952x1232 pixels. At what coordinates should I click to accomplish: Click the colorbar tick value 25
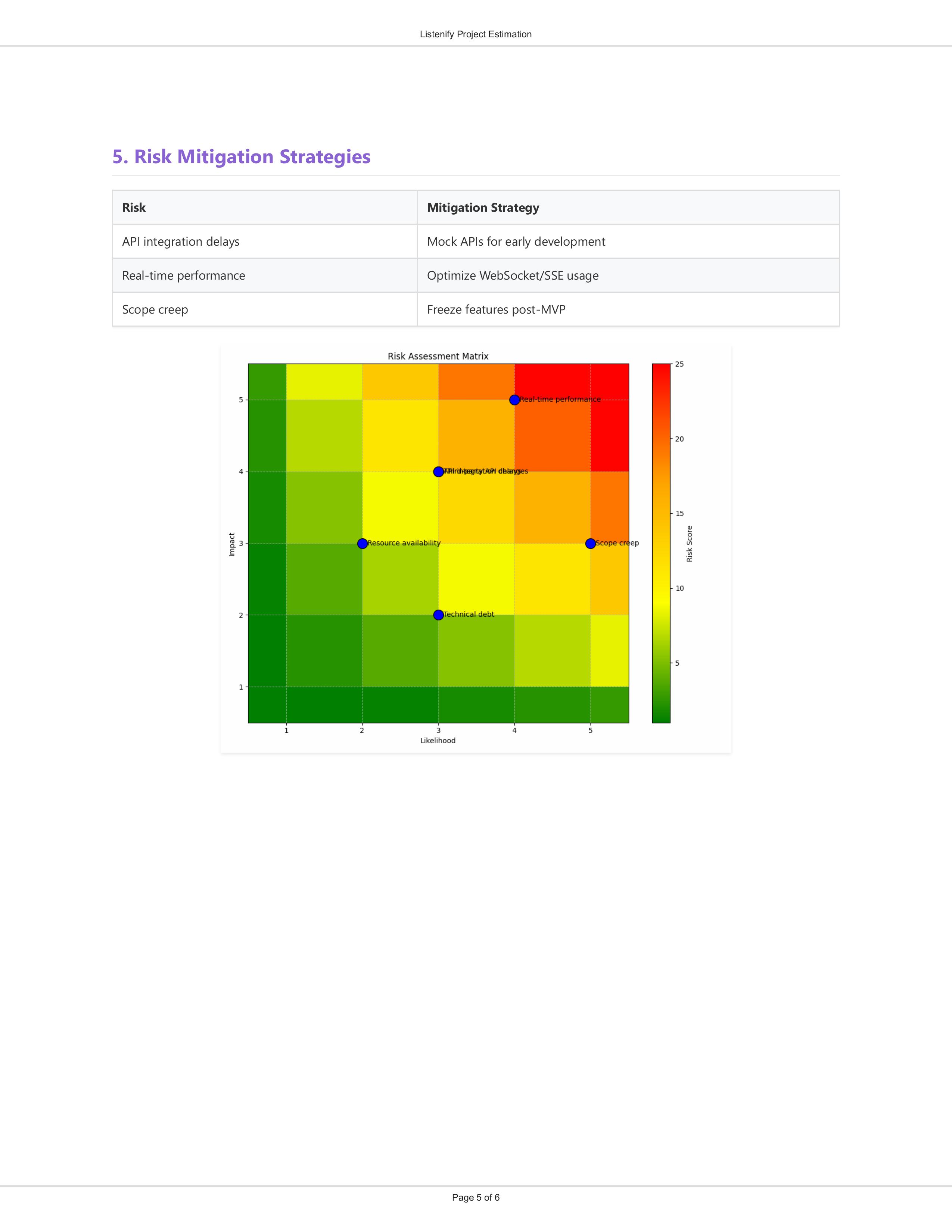point(679,364)
